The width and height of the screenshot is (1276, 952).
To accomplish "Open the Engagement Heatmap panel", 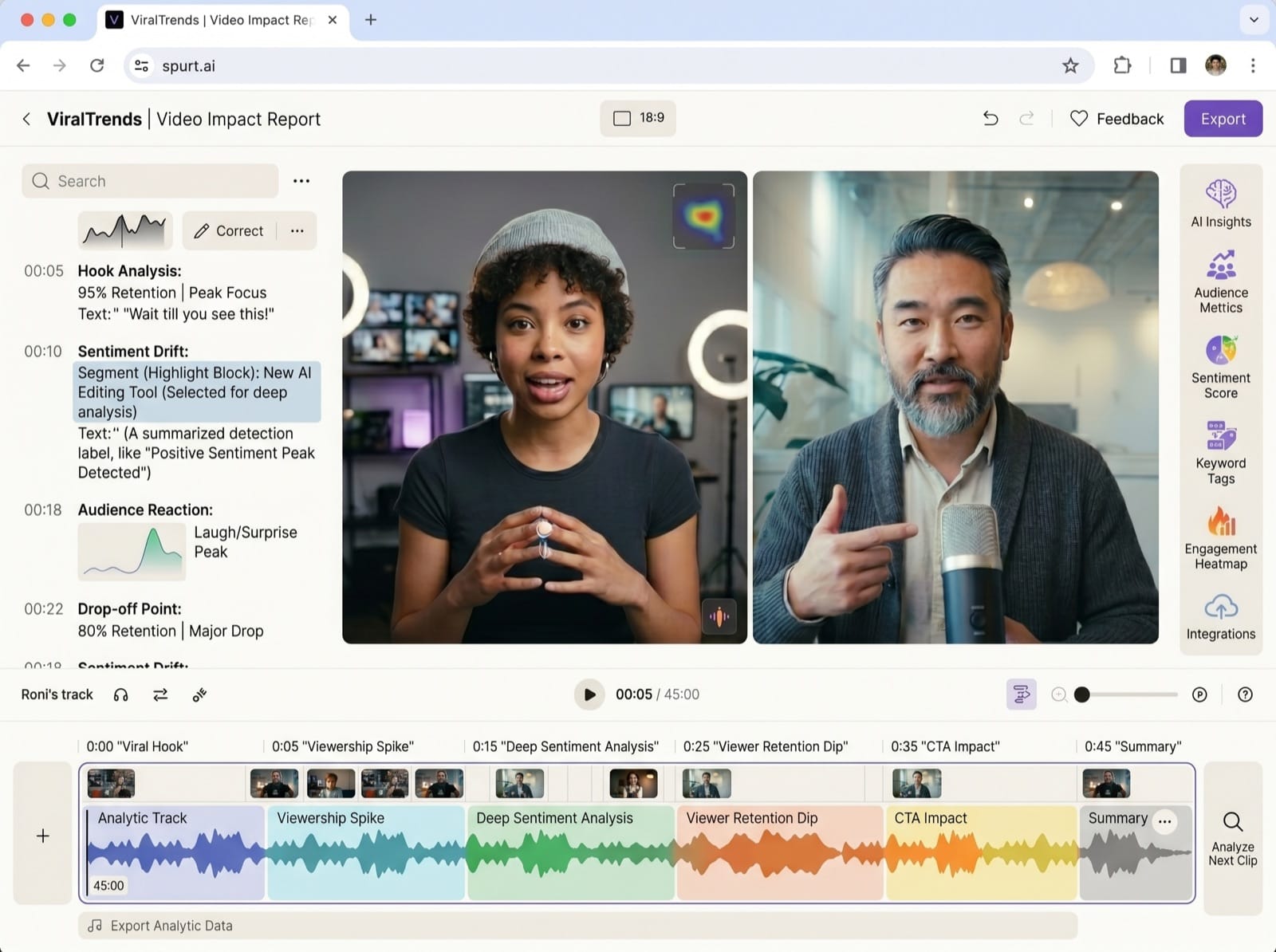I will [1220, 538].
